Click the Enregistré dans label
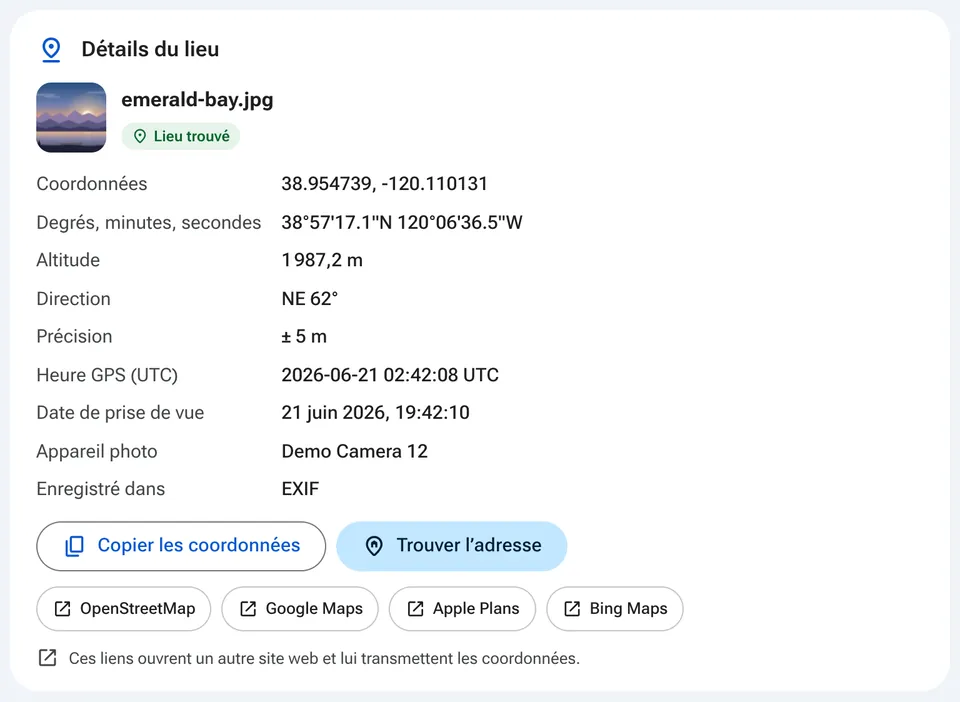 [100, 489]
